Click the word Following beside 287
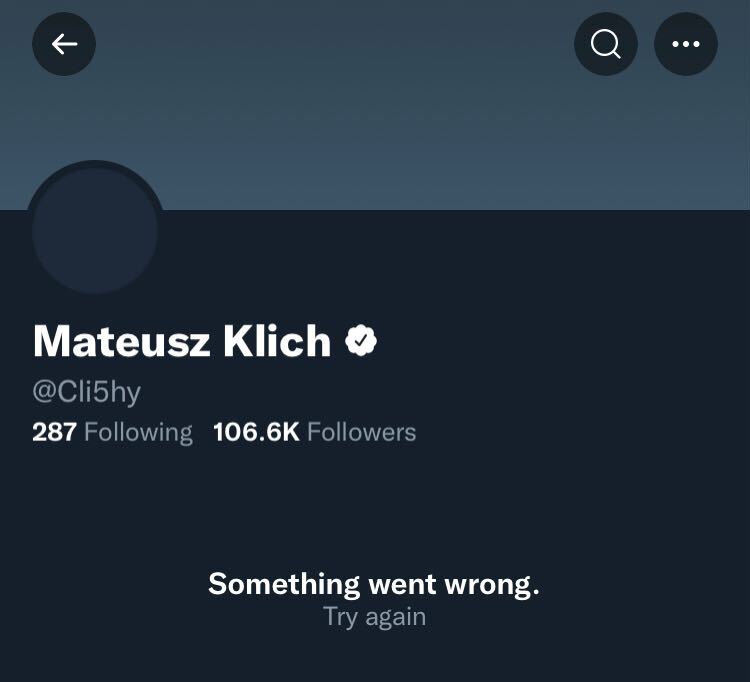This screenshot has height=682, width=750. (139, 433)
